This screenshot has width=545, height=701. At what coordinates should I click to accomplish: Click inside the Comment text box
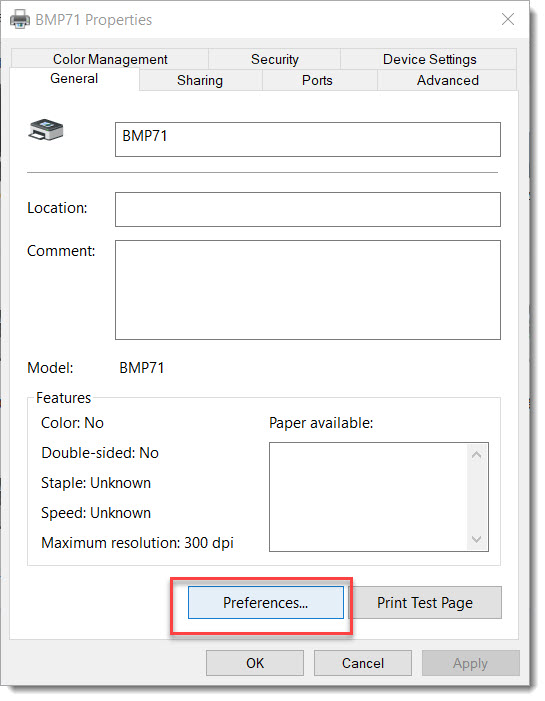point(308,290)
